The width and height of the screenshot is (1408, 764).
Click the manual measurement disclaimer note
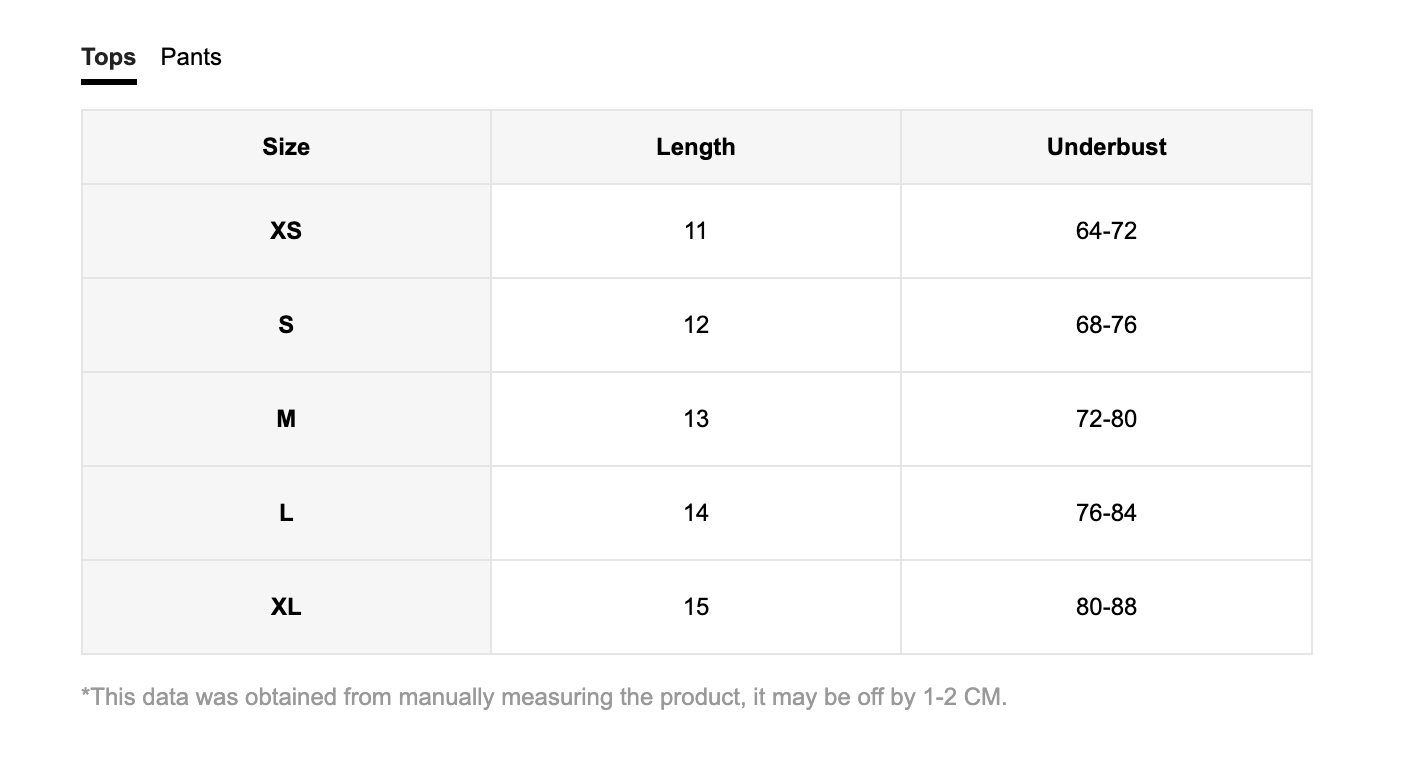click(544, 697)
